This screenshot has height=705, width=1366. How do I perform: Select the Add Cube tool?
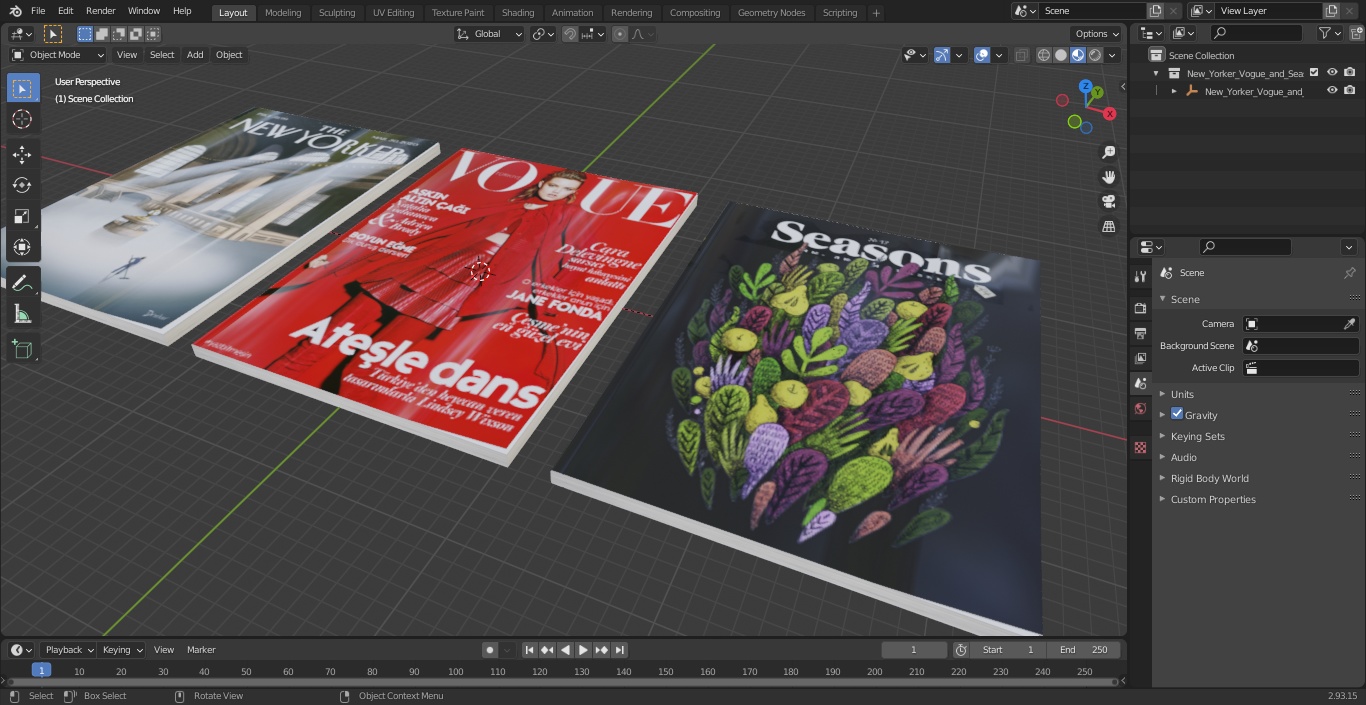tap(22, 349)
